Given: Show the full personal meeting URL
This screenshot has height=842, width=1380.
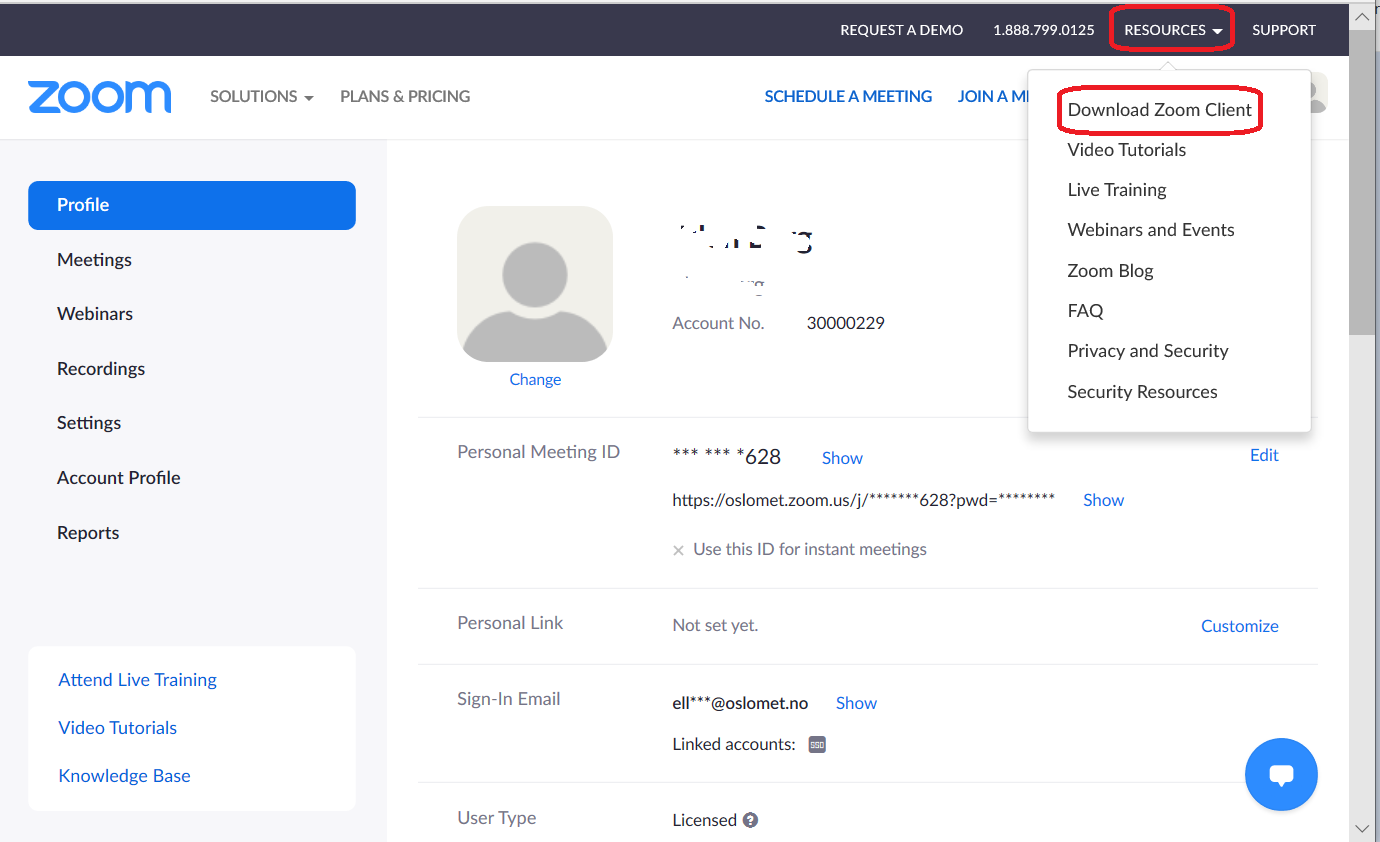Looking at the screenshot, I should pyautogui.click(x=1103, y=500).
